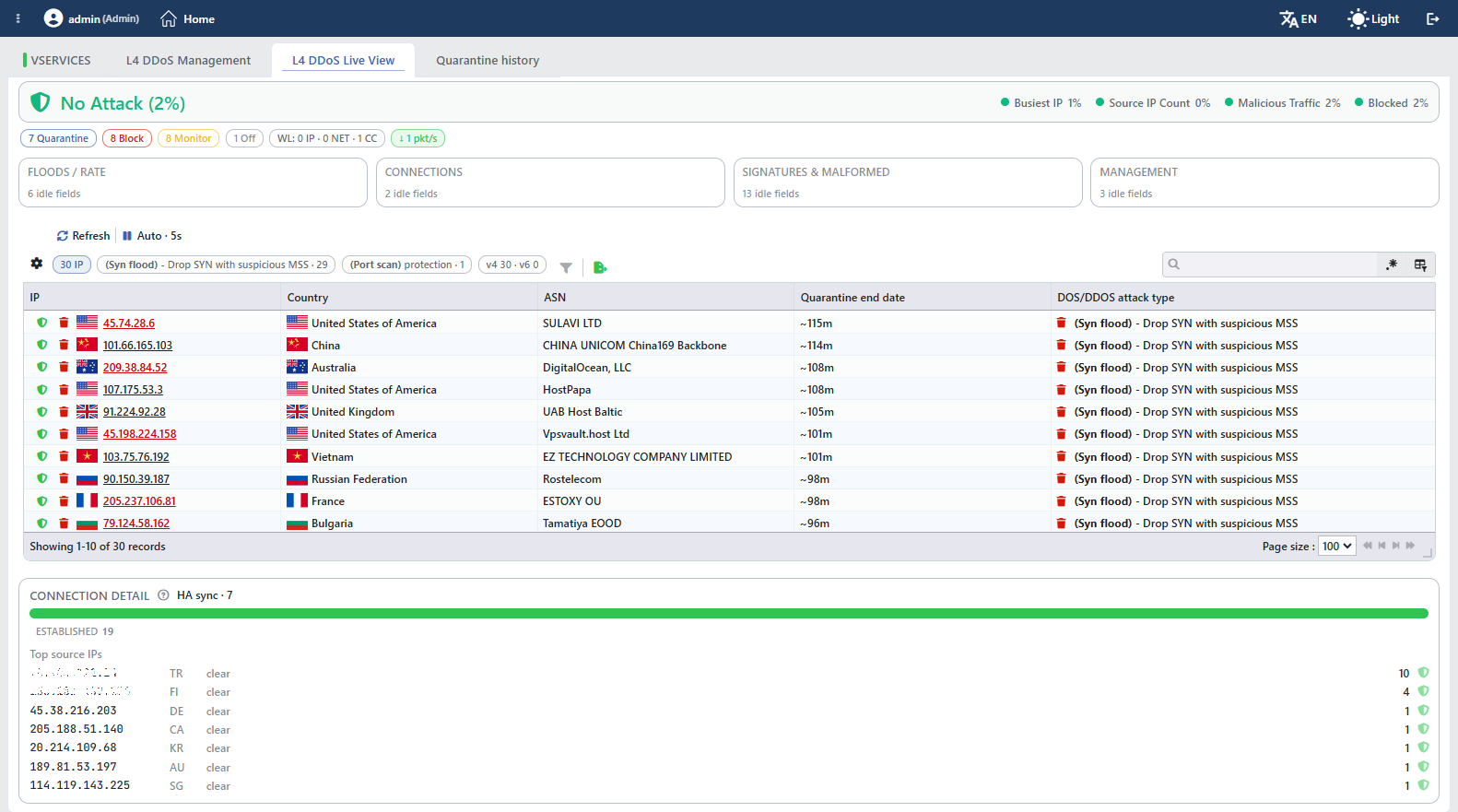Click the green shield beside 45.38.216.203

coord(1423,711)
